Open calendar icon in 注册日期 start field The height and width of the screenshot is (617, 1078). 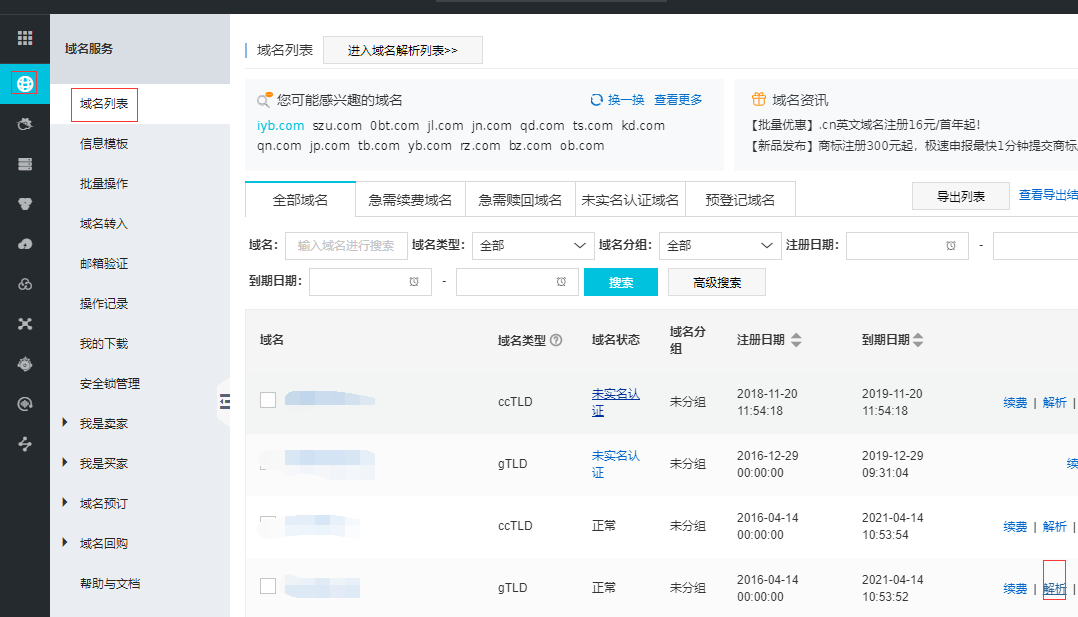[951, 246]
